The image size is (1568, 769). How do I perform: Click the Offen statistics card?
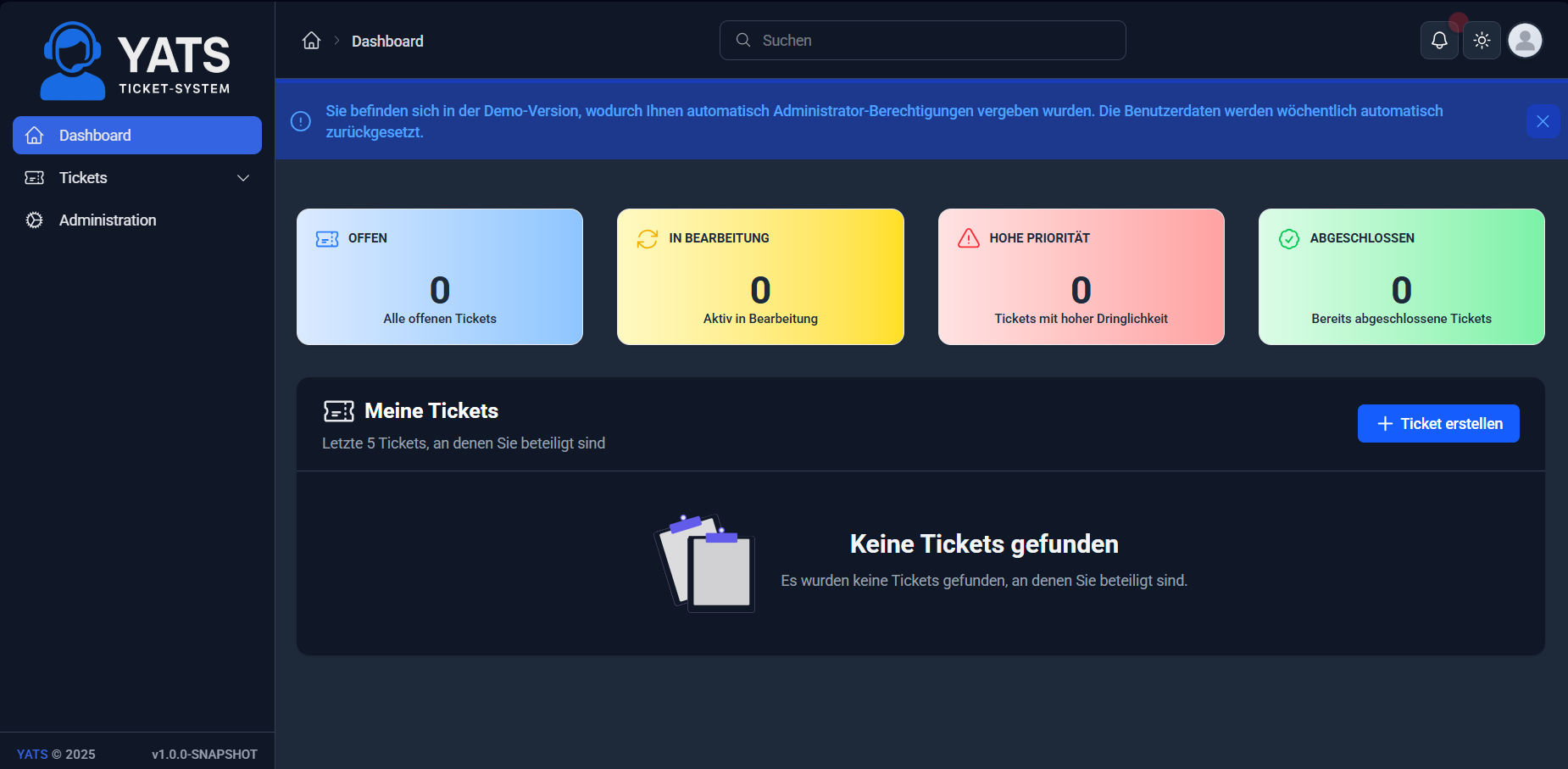[439, 277]
